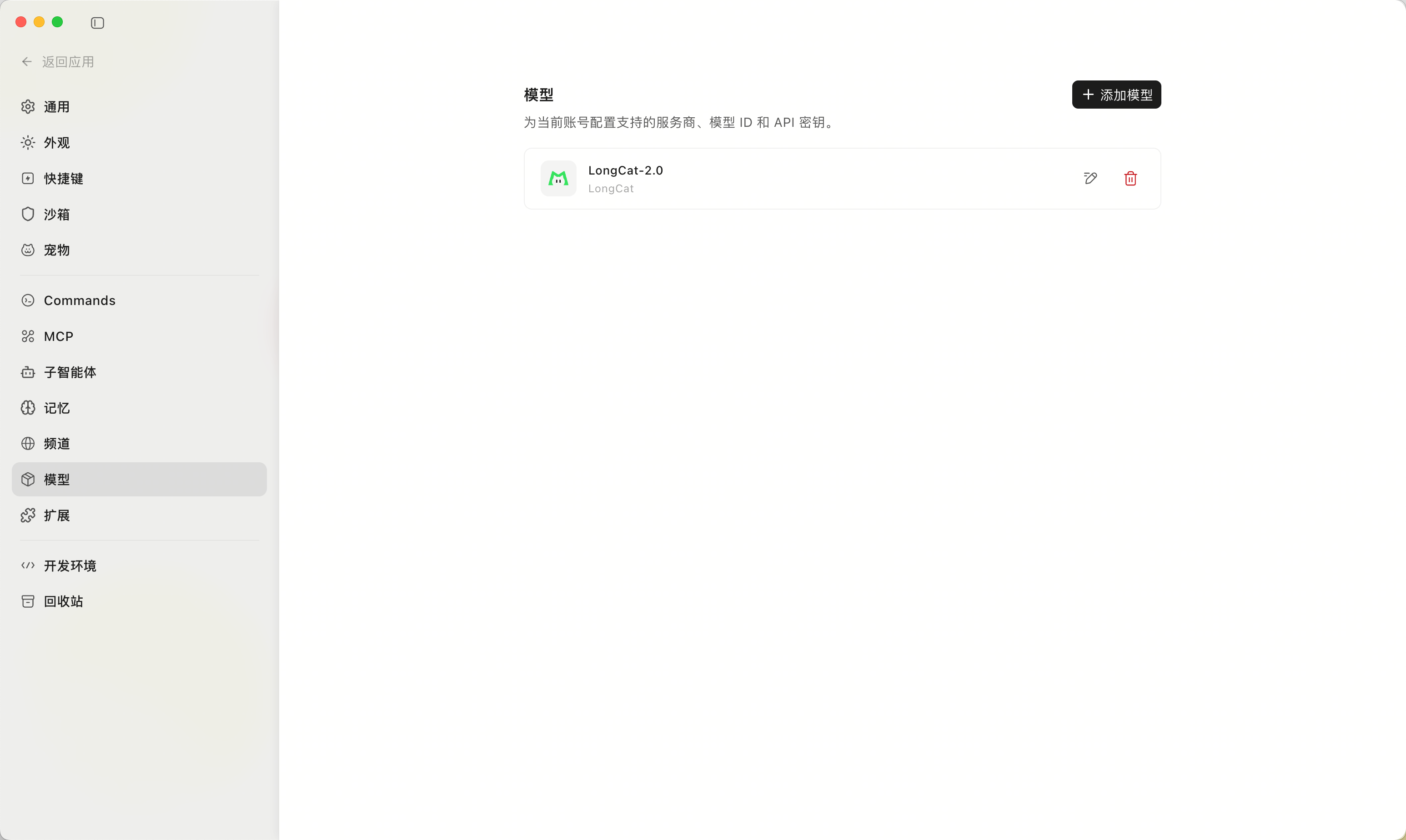Click the MCP nodes icon

(28, 336)
